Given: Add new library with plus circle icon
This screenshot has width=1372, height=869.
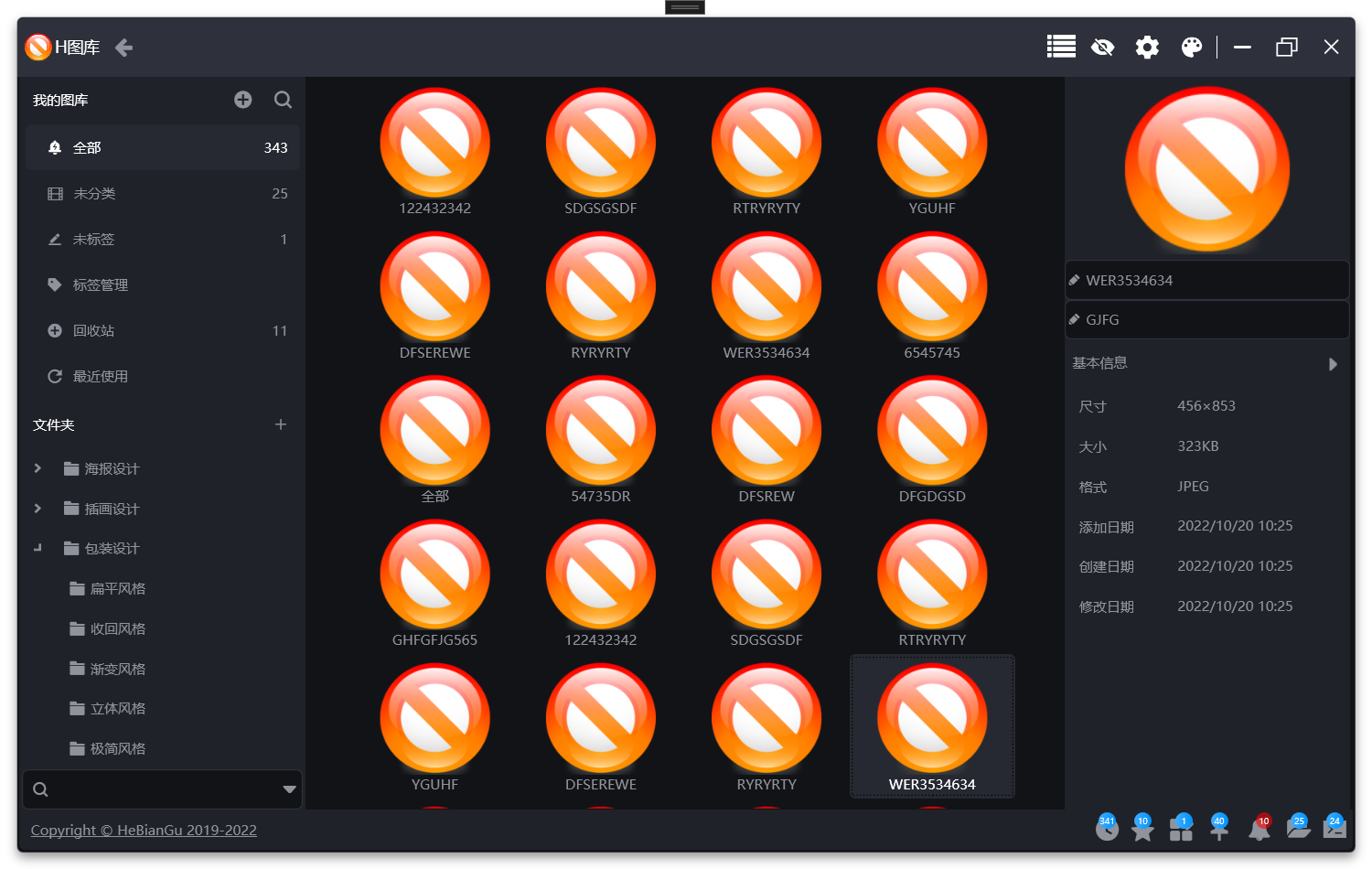Looking at the screenshot, I should point(242,100).
